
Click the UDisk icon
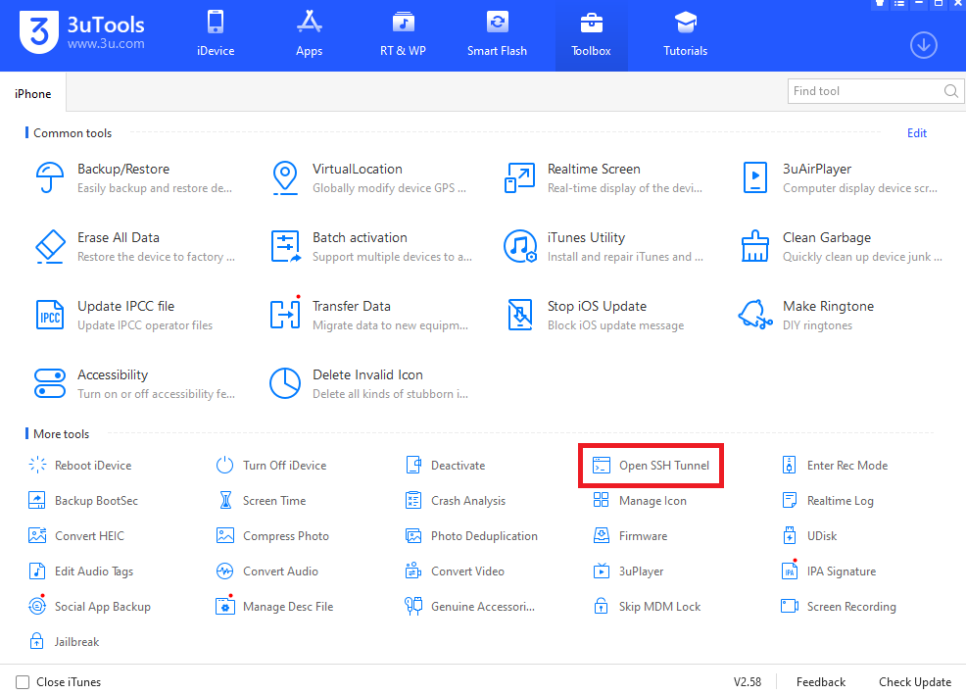pyautogui.click(x=789, y=535)
